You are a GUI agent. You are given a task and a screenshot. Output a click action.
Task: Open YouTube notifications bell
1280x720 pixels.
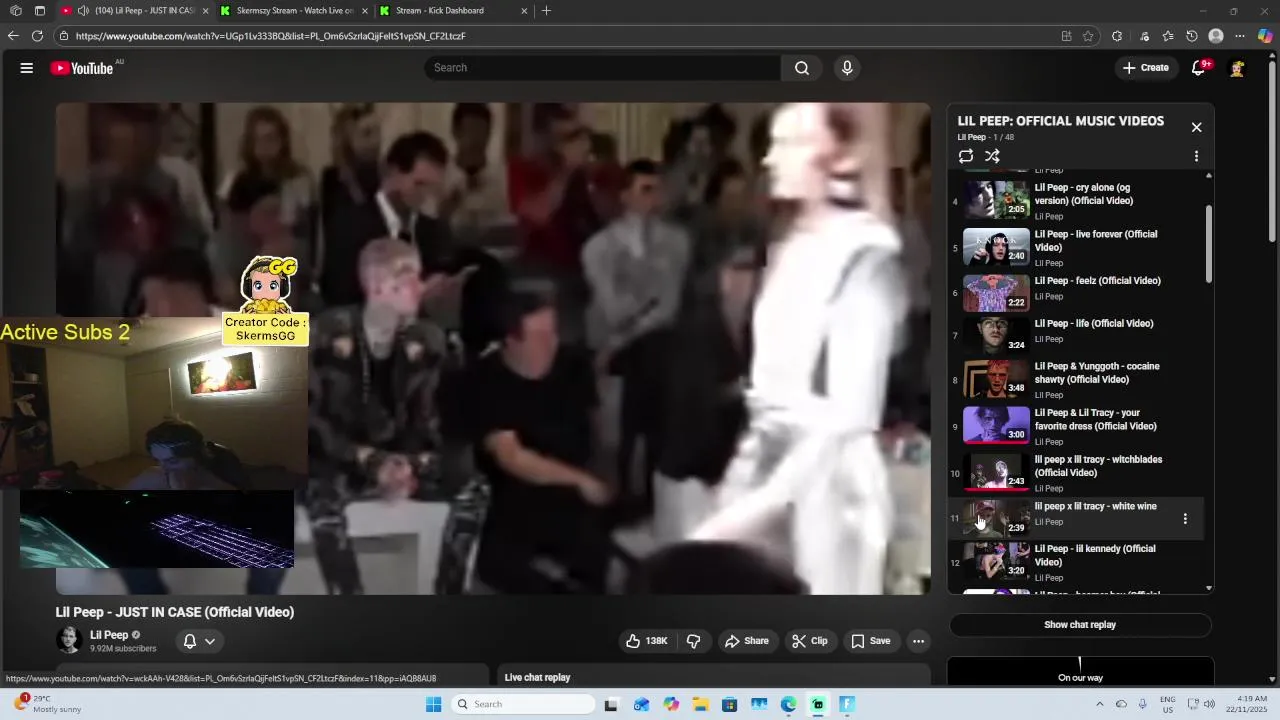tap(1198, 68)
